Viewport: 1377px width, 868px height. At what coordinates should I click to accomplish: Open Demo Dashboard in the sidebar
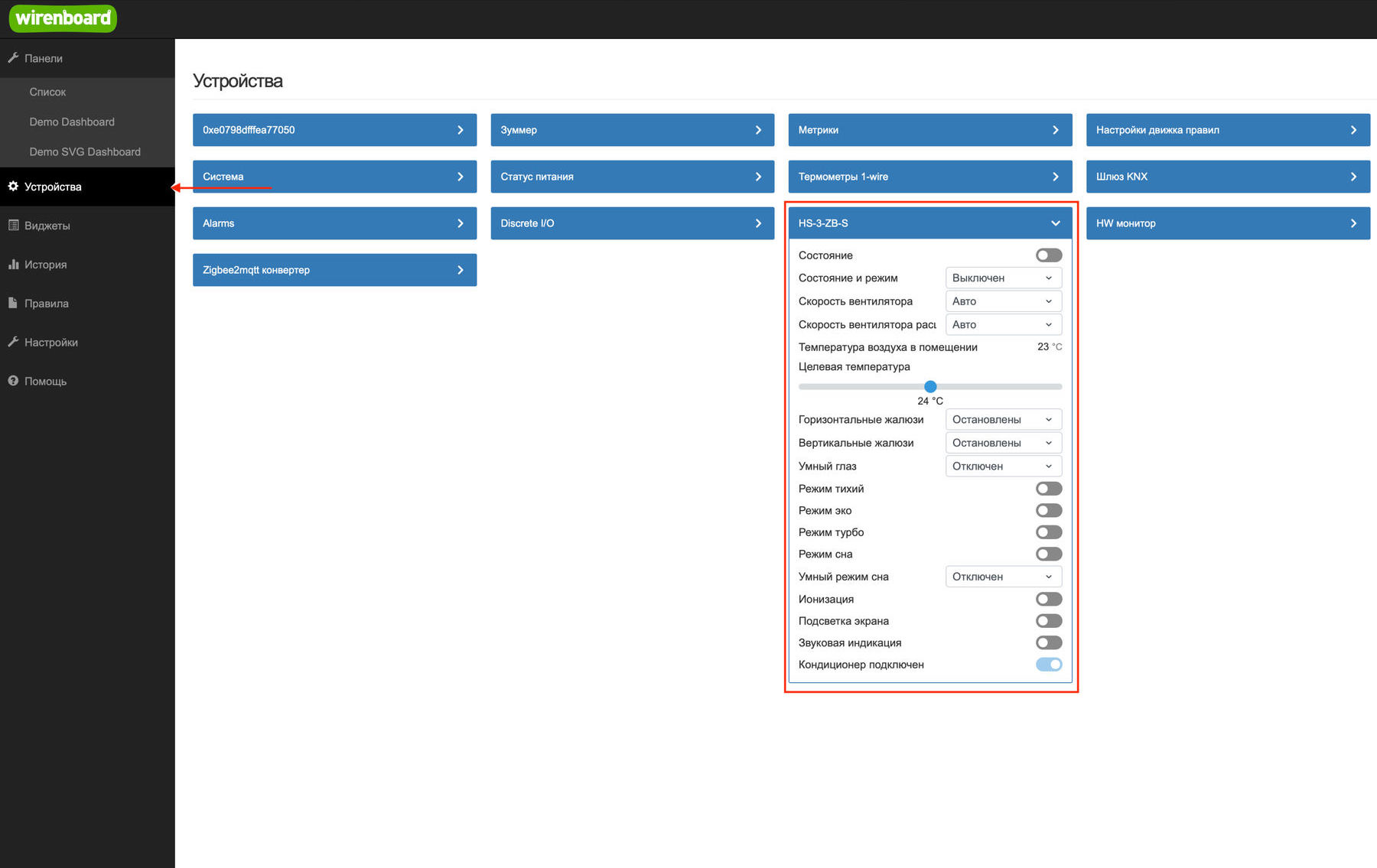point(72,122)
